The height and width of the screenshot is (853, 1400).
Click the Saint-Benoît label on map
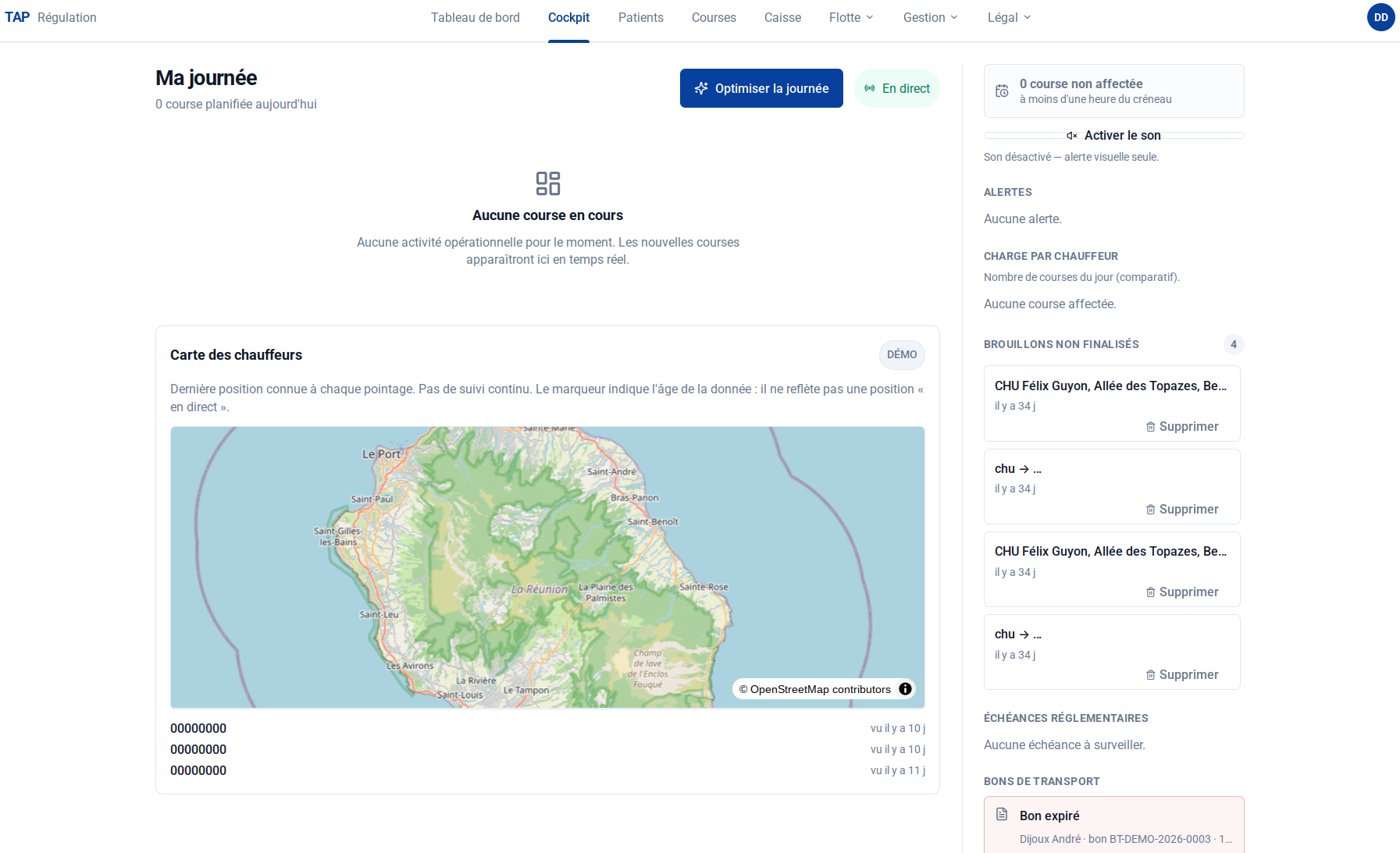(653, 521)
